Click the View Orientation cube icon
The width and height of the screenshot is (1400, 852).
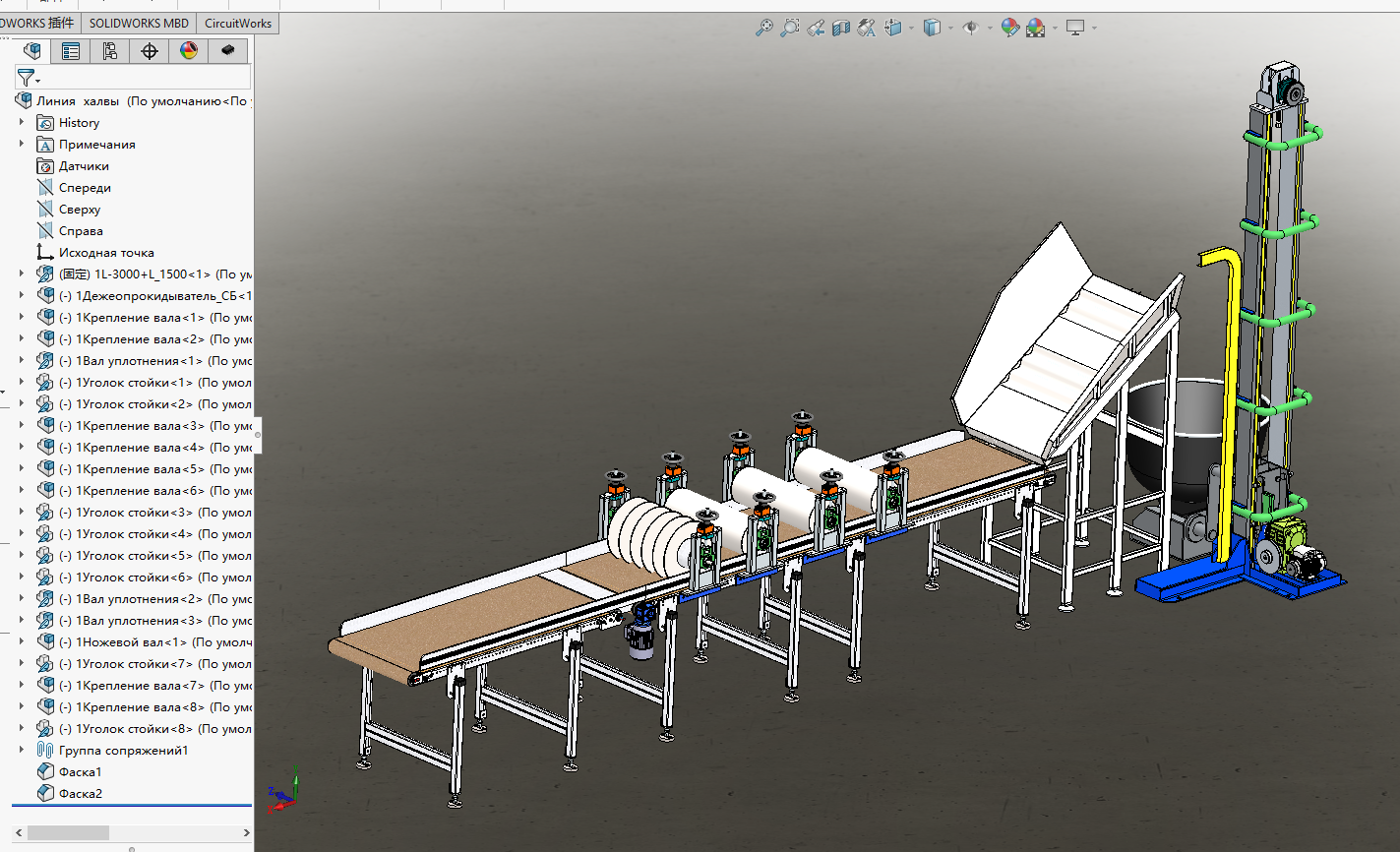892,28
